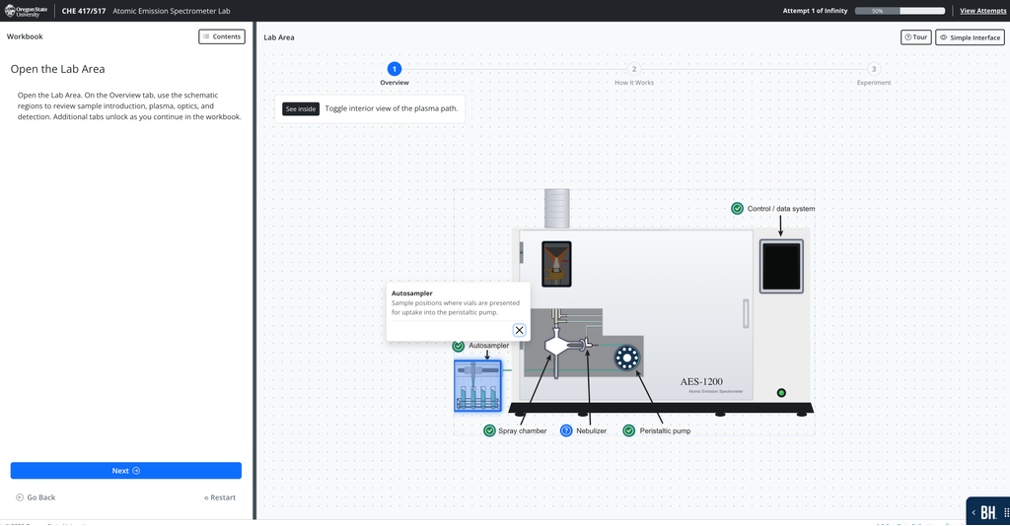Open the View Attempts link
Screen dimensions: 1010x526
pyautogui.click(x=982, y=11)
